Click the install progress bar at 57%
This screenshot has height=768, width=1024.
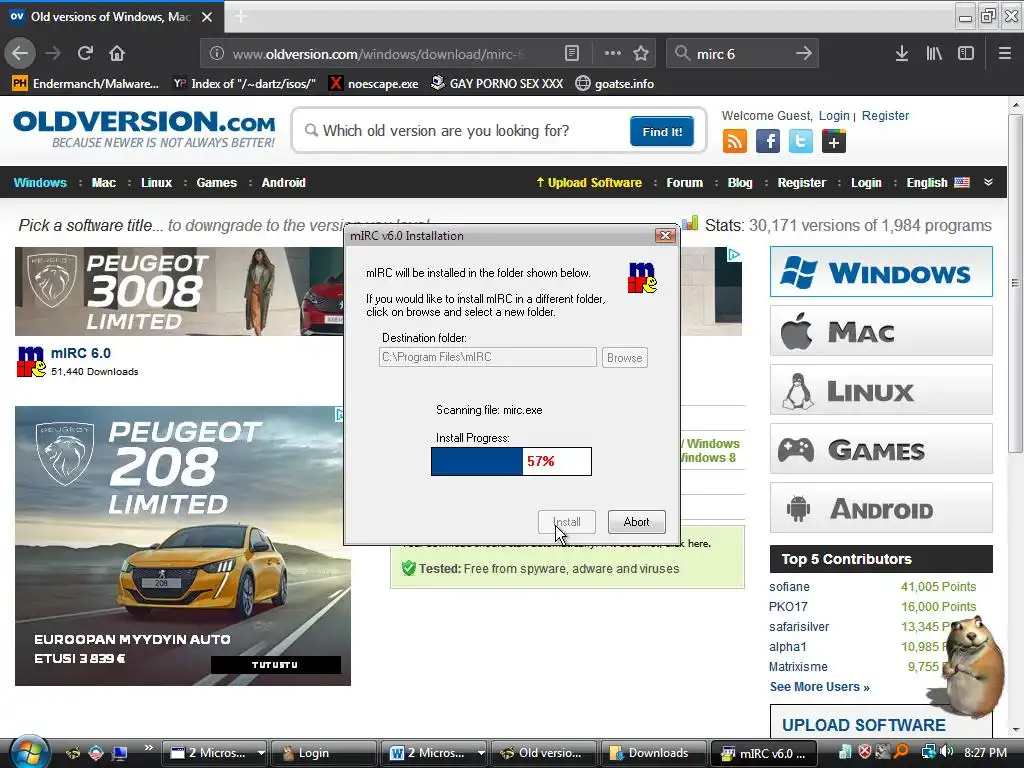[511, 461]
